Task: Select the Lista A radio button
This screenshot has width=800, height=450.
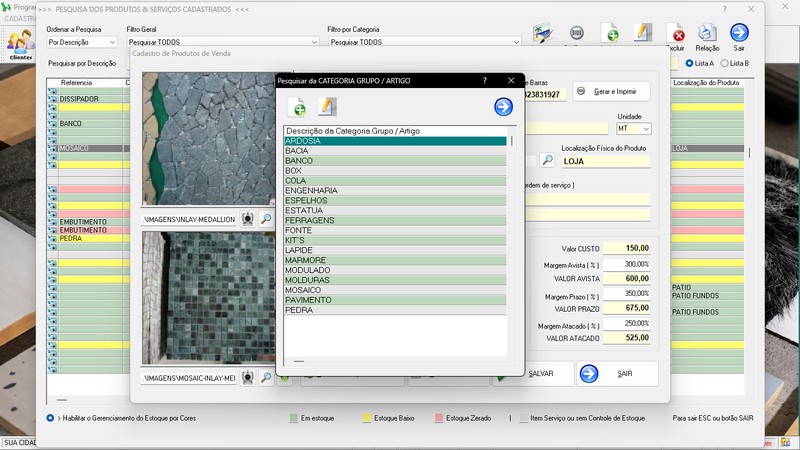Action: pos(690,63)
